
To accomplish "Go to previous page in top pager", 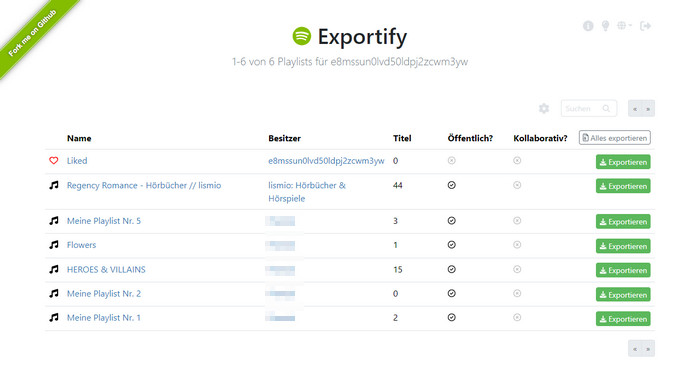I will [x=635, y=108].
